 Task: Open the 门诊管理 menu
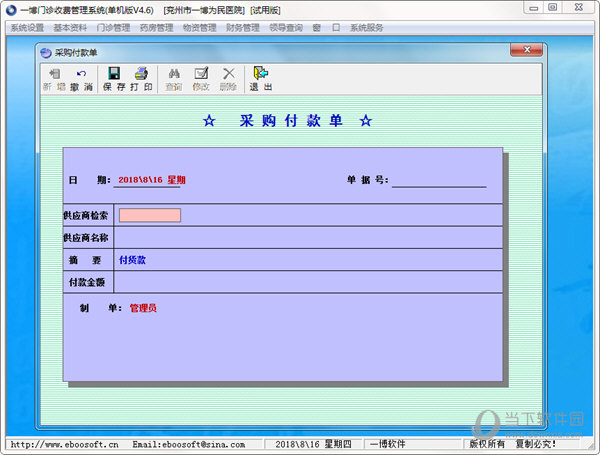(x=111, y=28)
